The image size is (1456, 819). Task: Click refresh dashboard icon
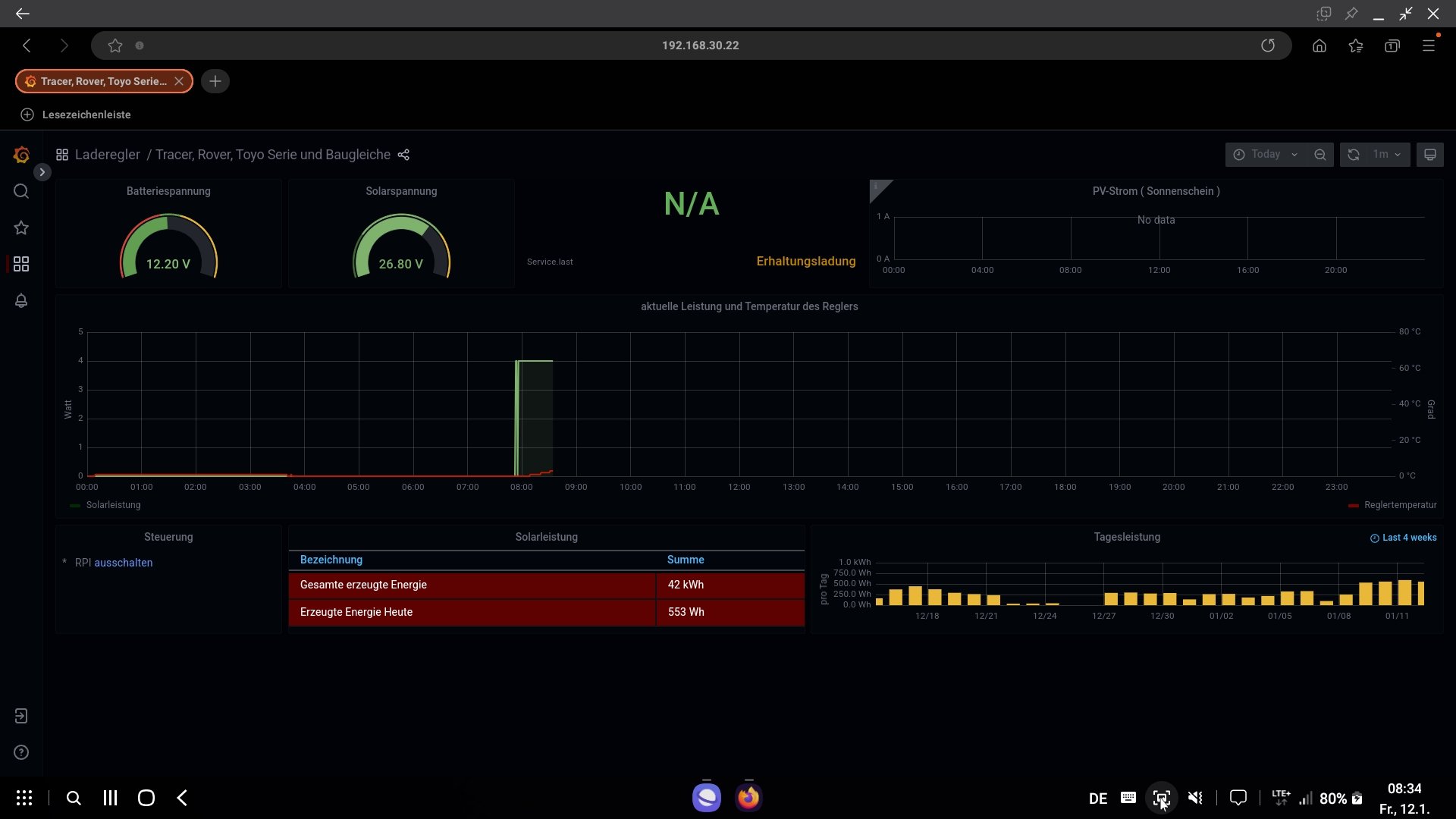(1354, 155)
